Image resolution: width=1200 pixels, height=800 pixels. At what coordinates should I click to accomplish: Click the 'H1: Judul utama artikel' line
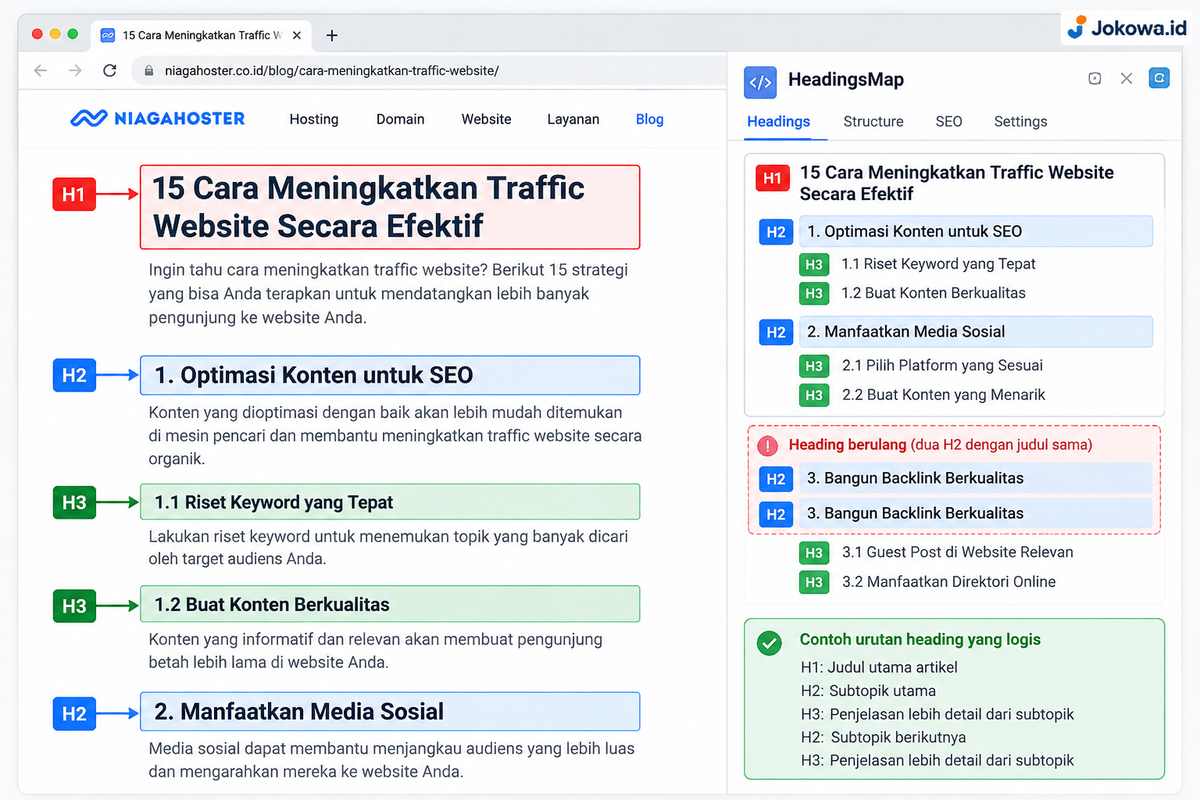[x=879, y=668]
